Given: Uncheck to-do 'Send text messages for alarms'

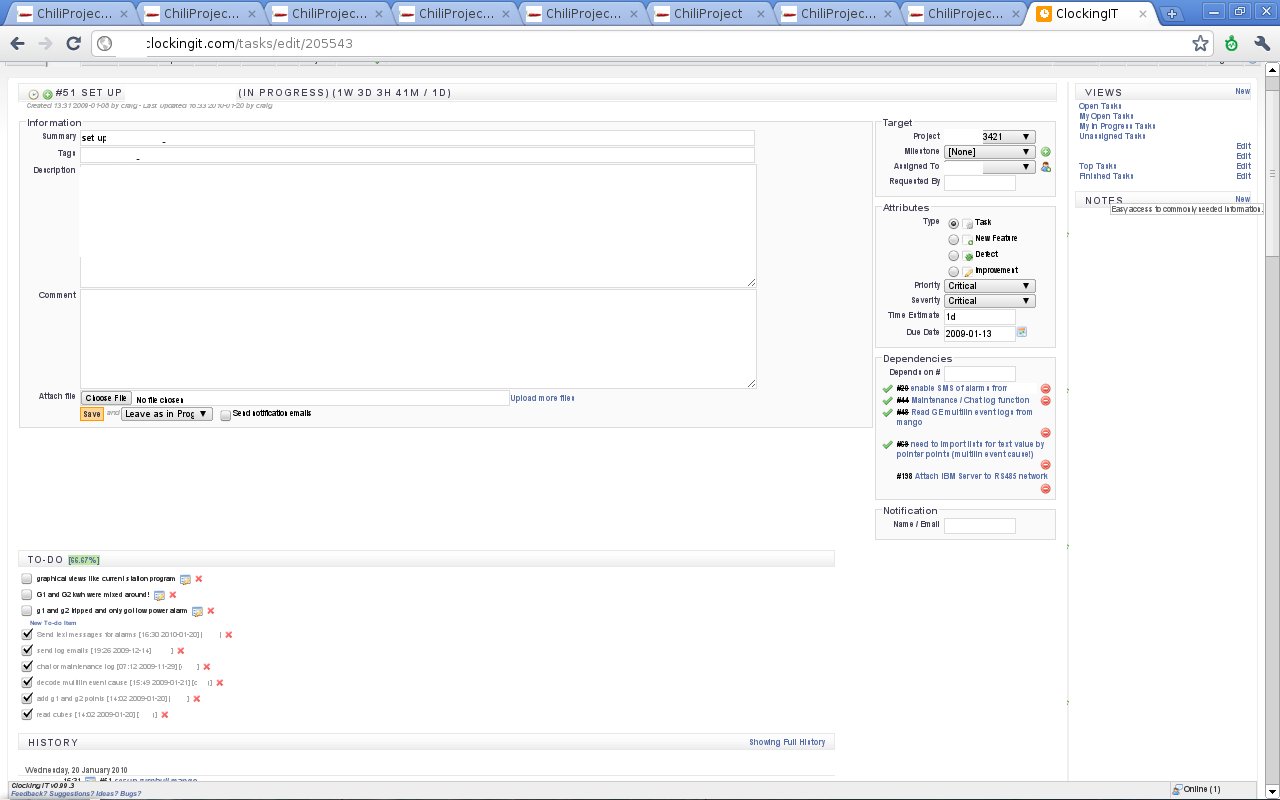Looking at the screenshot, I should click(26, 634).
